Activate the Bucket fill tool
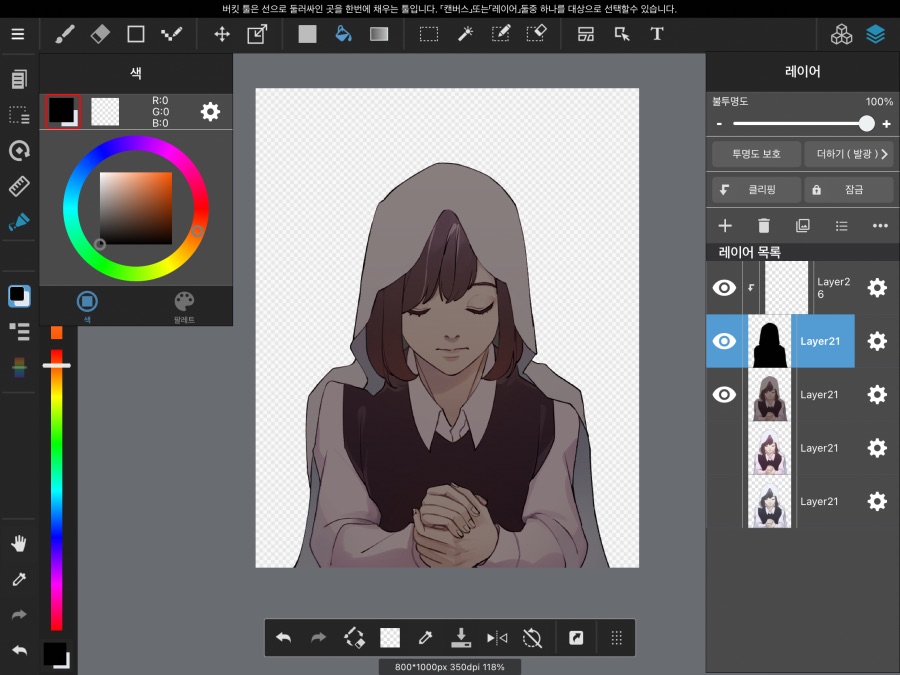 pyautogui.click(x=343, y=33)
